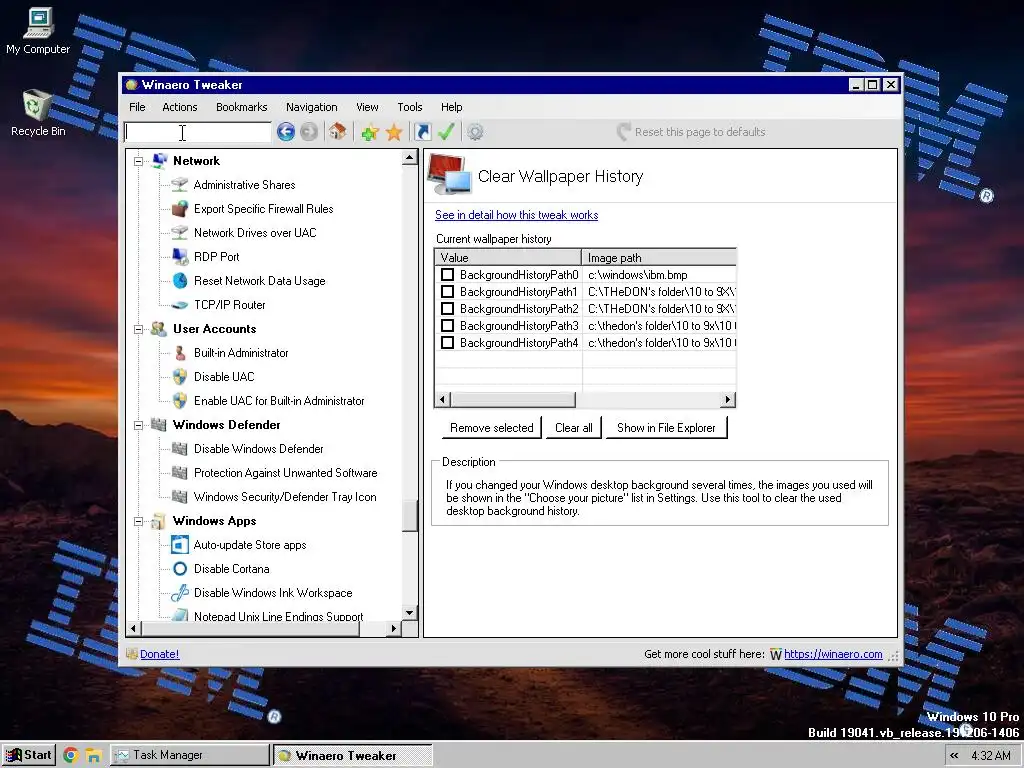The width and height of the screenshot is (1024, 768).
Task: Open the Navigation menu
Action: (312, 107)
